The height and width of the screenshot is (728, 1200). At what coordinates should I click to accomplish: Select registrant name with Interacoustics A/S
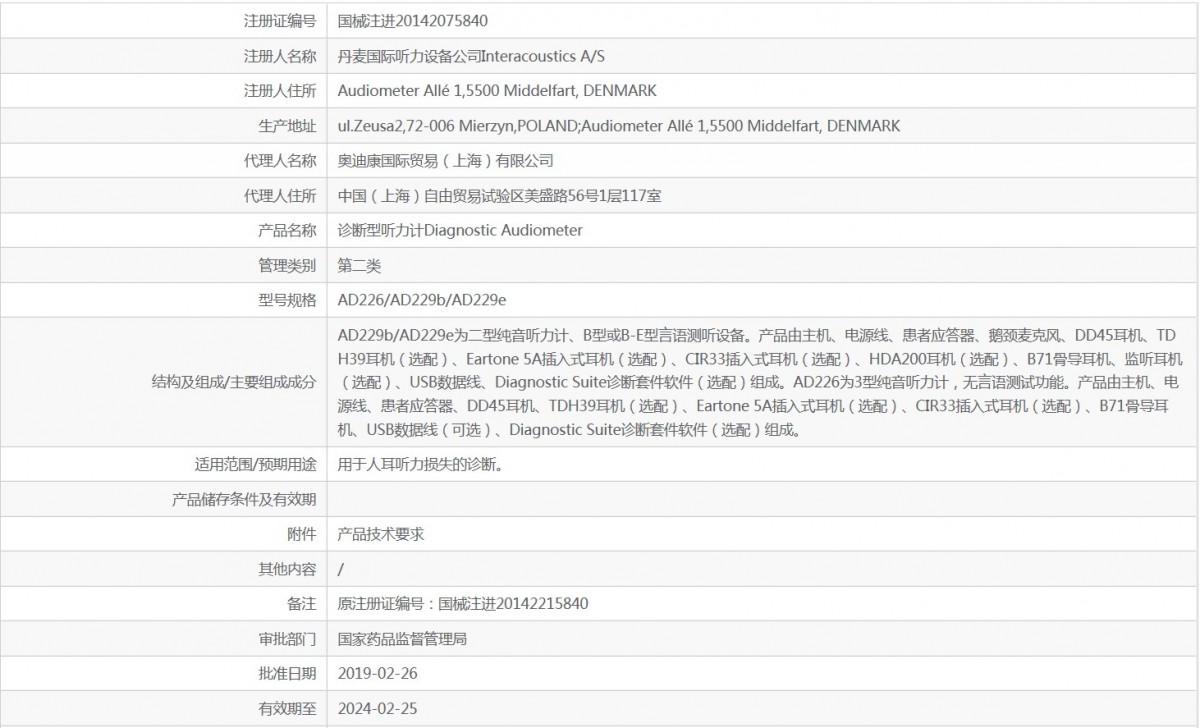471,55
